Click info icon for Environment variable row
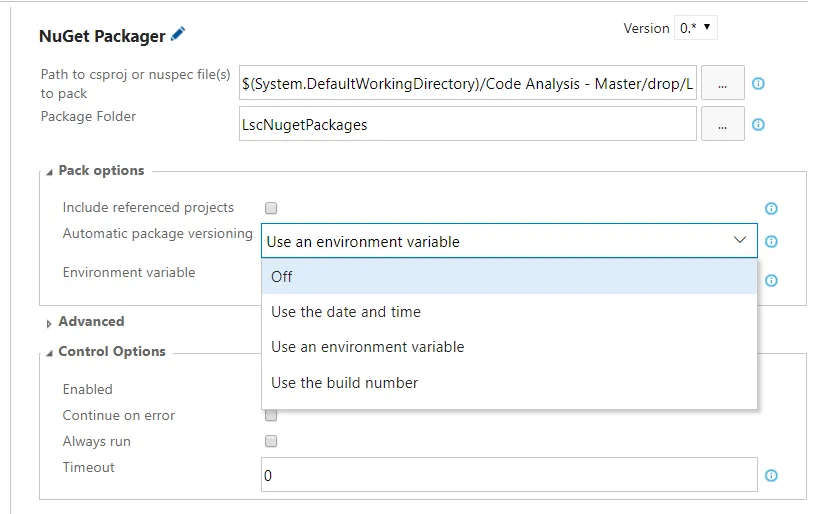This screenshot has height=514, width=819. pos(771,281)
